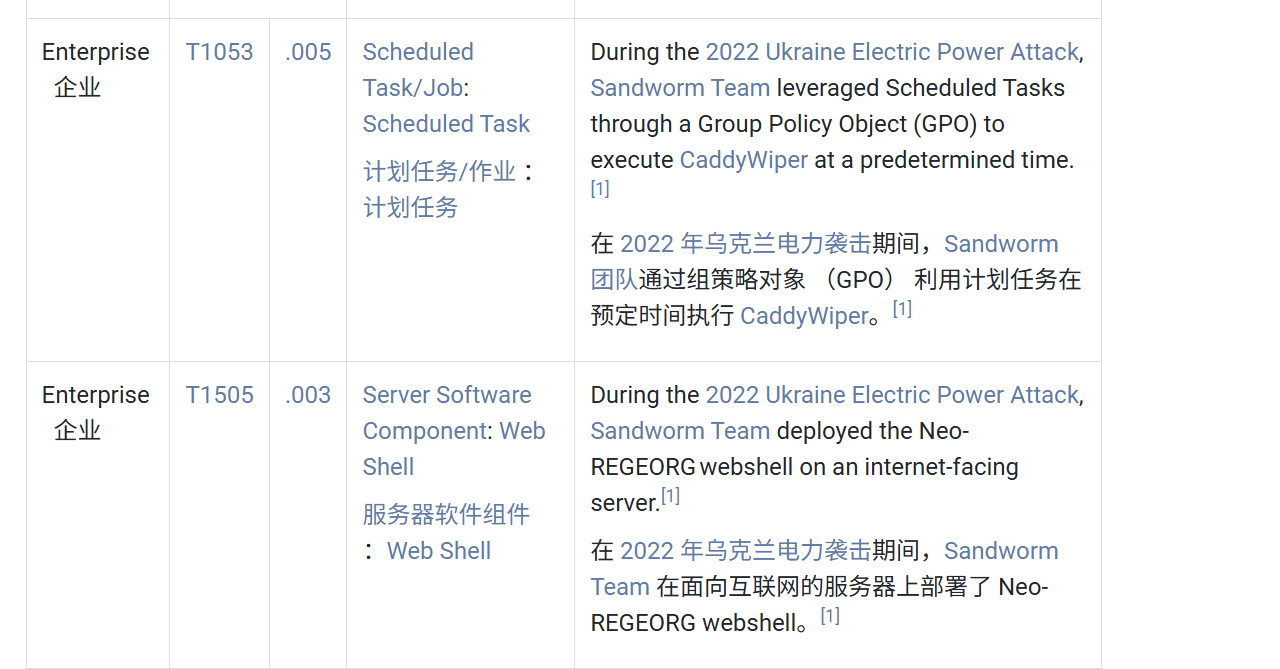Screen dimensions: 1280x669
Task: Open English '2022 Ukraine Electric Power Attack' in T1505 row
Action: [x=892, y=395]
